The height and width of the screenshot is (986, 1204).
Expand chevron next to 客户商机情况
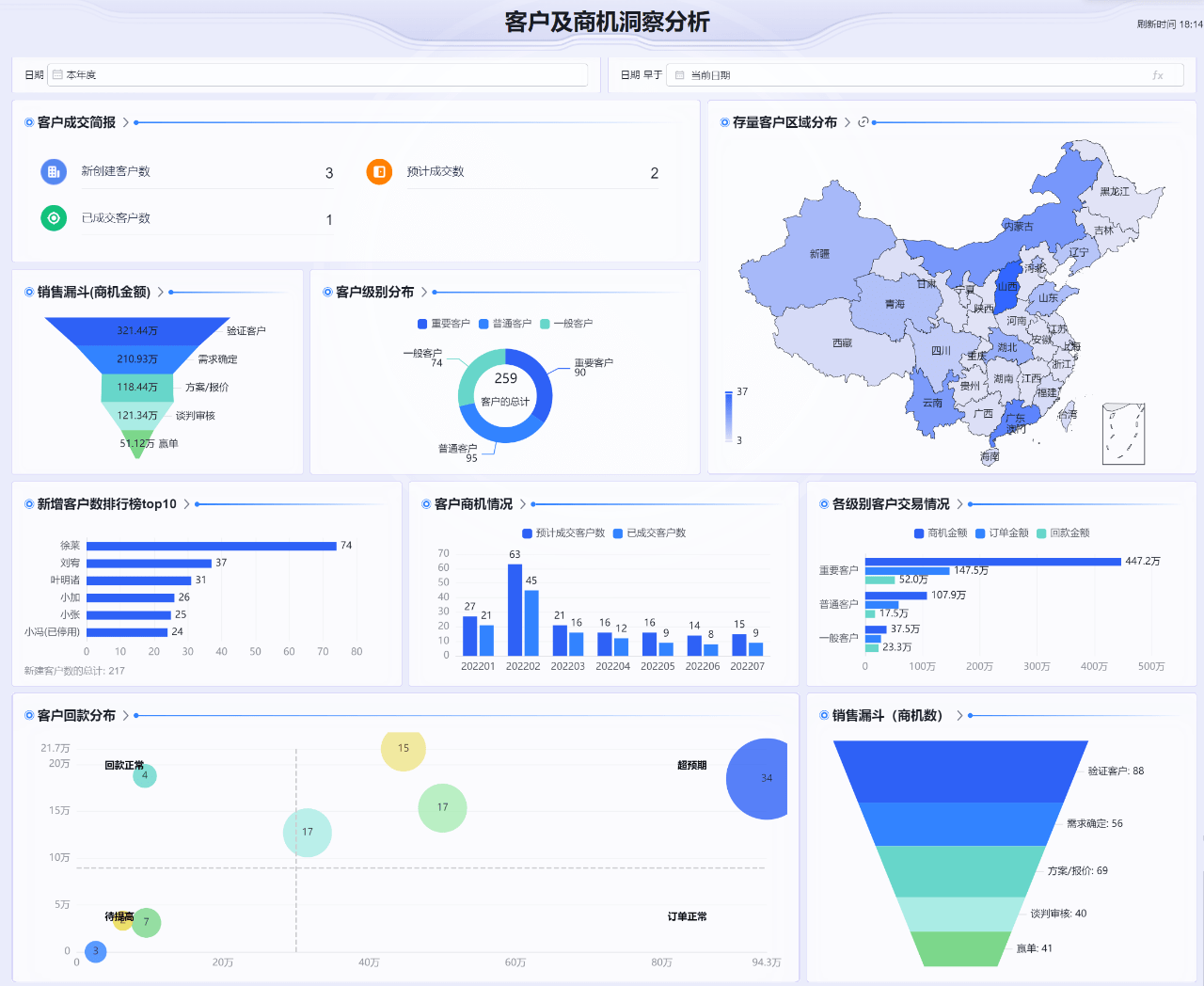tap(523, 504)
